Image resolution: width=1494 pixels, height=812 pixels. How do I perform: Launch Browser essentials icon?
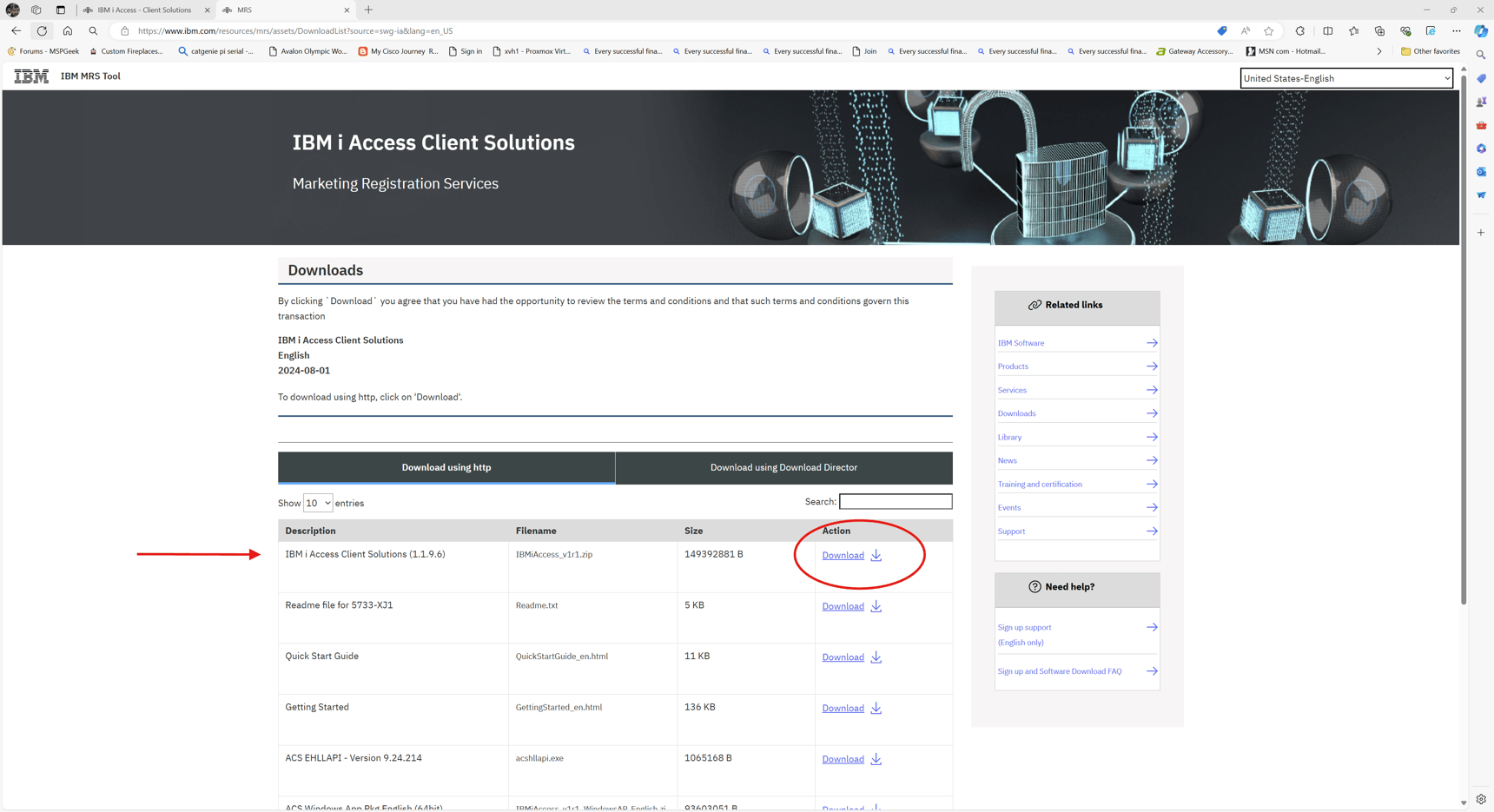[1405, 30]
